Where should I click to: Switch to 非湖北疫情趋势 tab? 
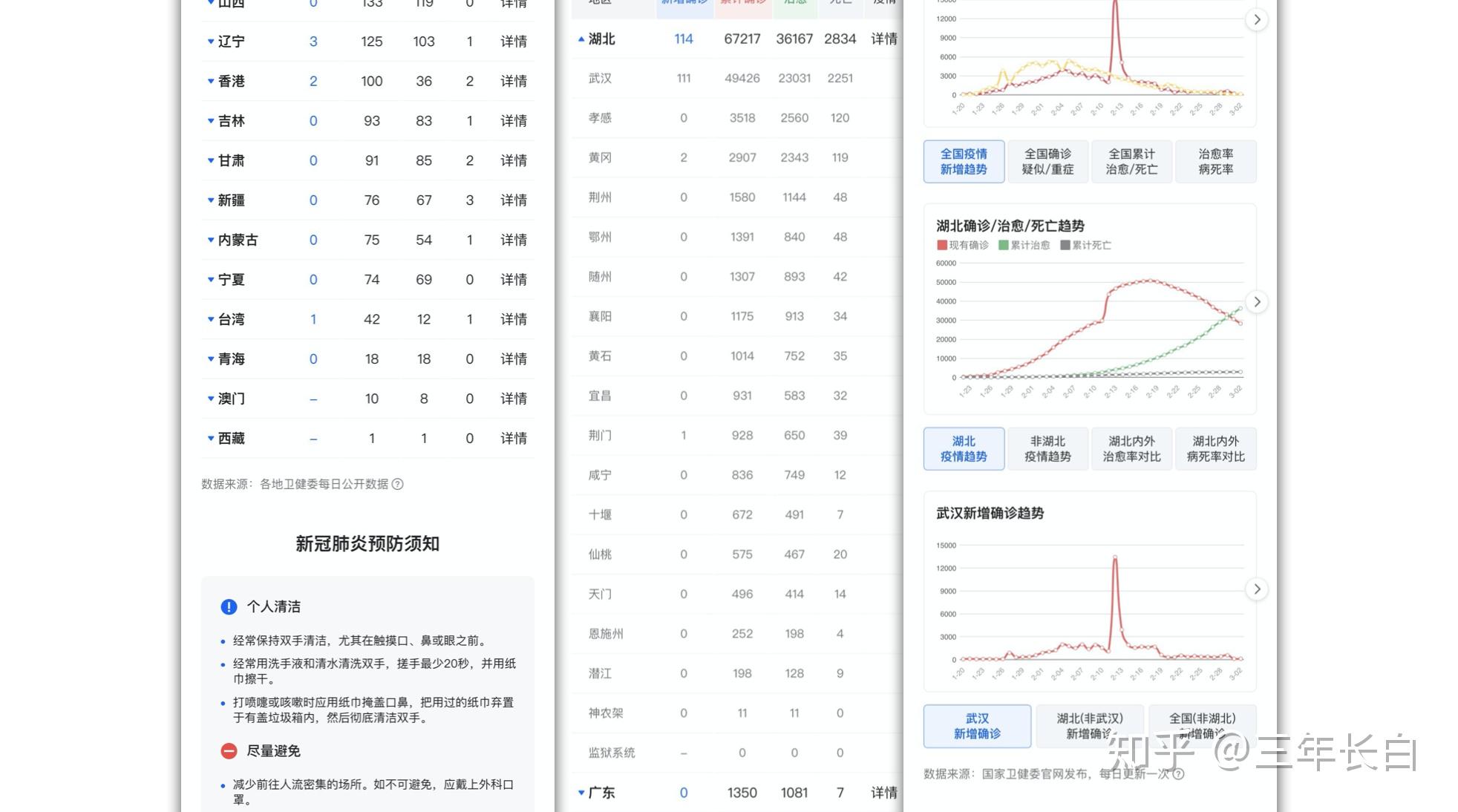click(1047, 448)
